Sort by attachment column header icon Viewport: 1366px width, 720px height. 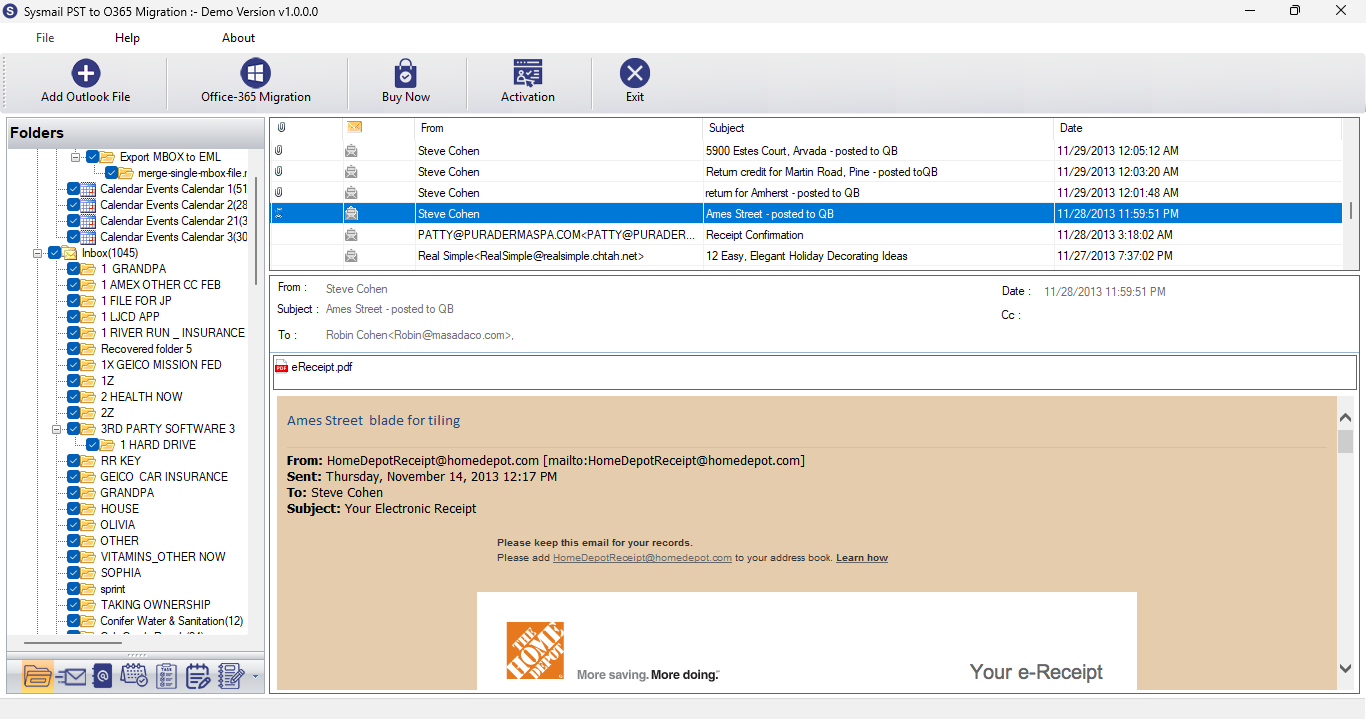[x=282, y=128]
